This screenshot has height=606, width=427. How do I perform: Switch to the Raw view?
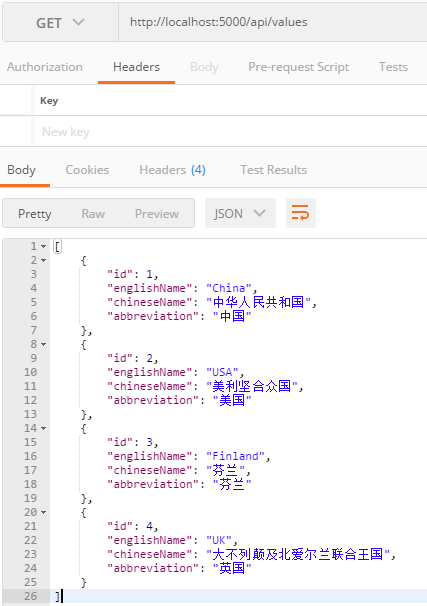(x=93, y=214)
